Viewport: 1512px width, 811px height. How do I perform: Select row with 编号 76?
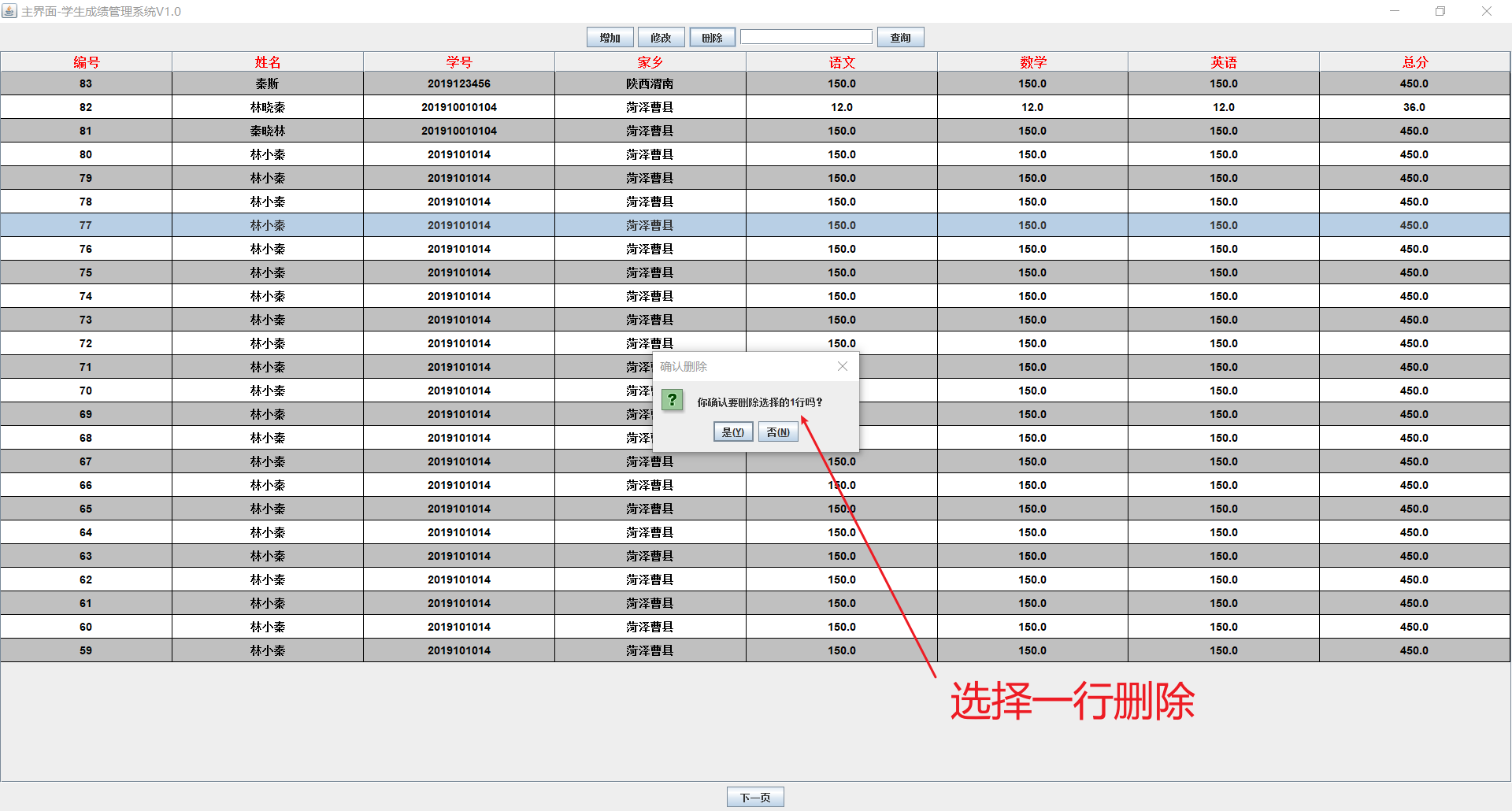pyautogui.click(x=755, y=249)
